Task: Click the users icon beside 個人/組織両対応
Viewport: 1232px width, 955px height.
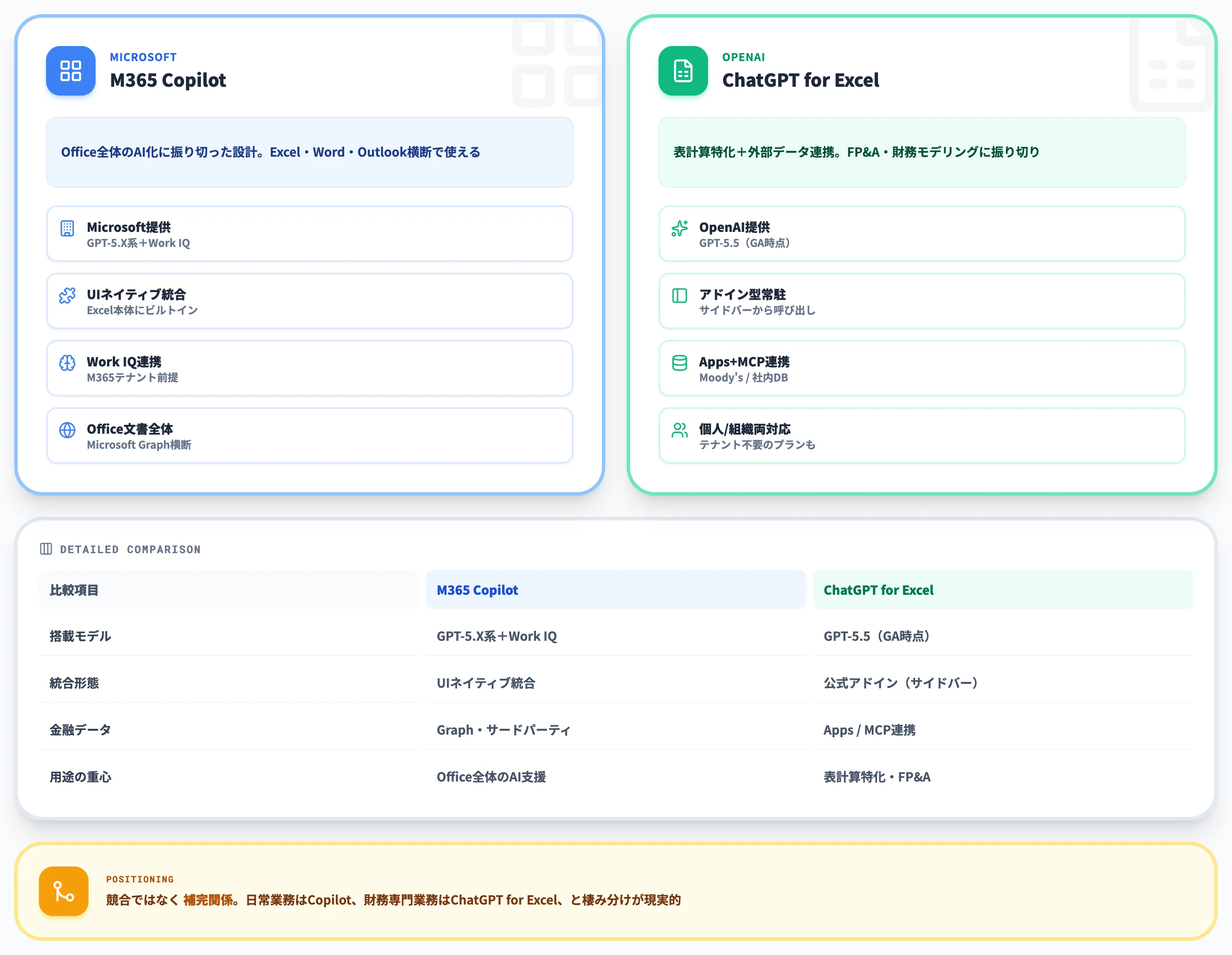Action: pyautogui.click(x=680, y=430)
